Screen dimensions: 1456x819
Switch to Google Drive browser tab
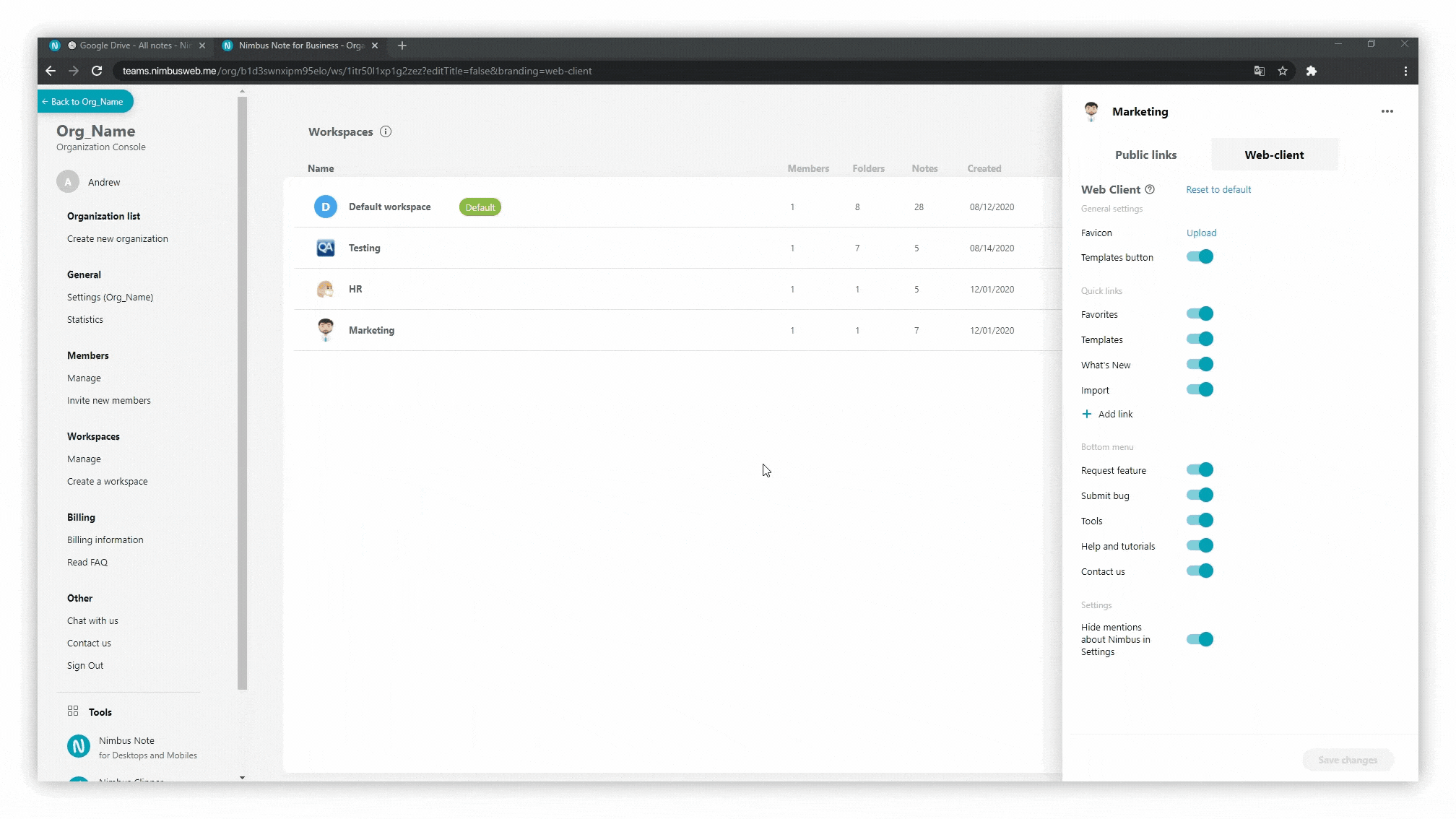(127, 45)
